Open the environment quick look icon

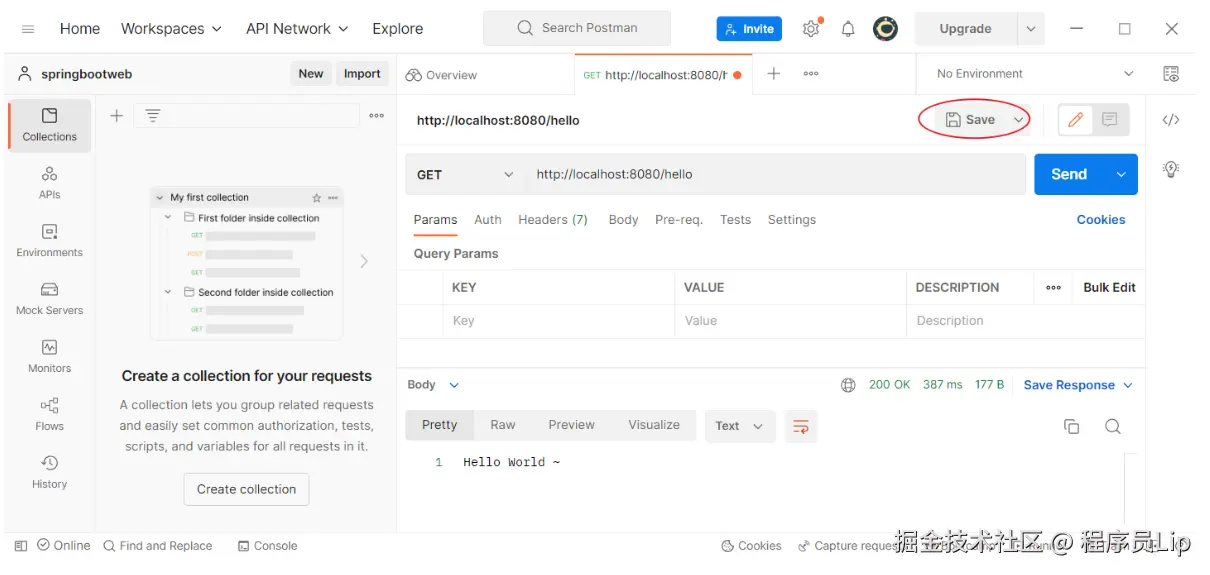click(1171, 74)
